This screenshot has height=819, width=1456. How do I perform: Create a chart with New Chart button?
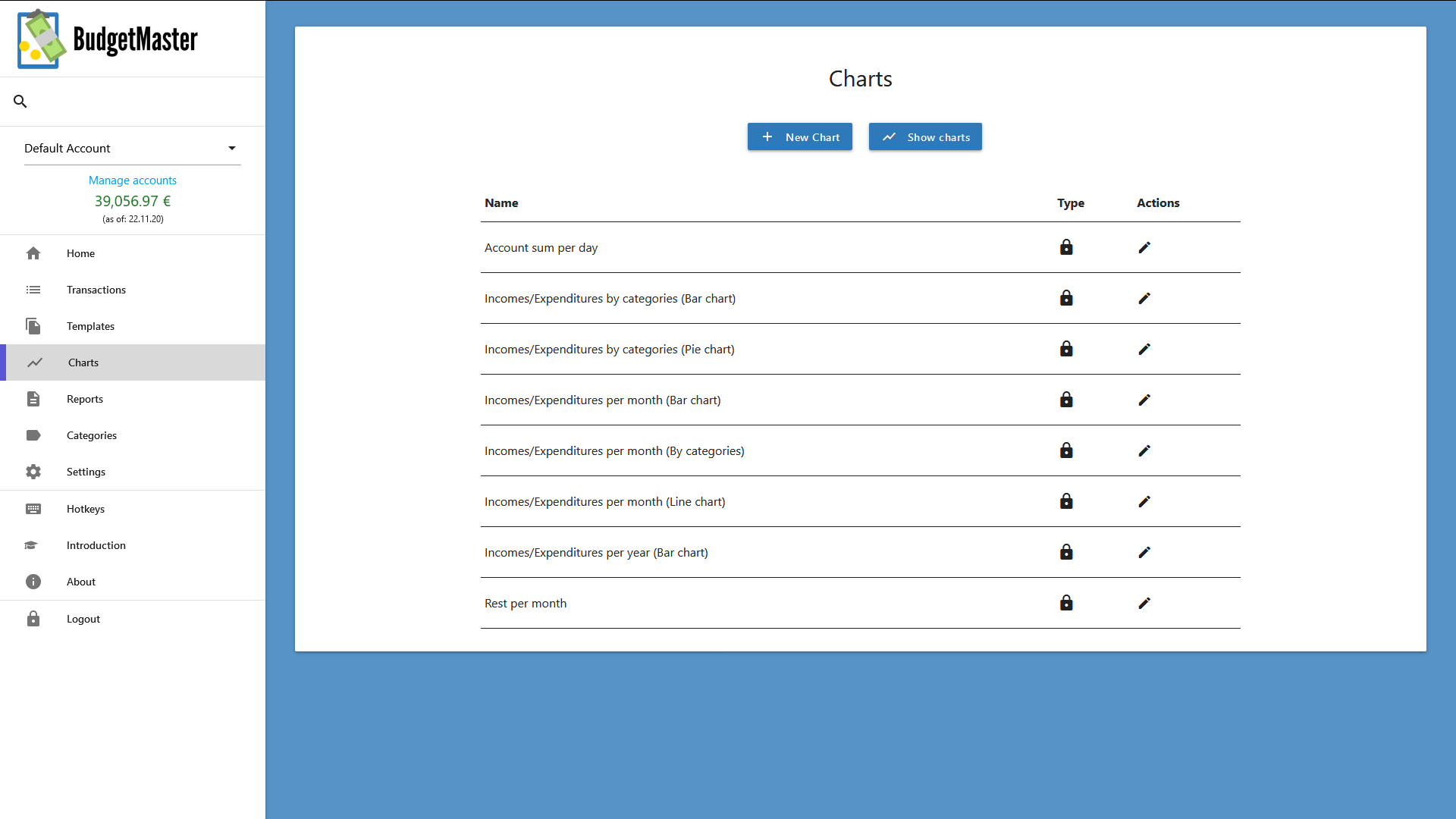[799, 137]
